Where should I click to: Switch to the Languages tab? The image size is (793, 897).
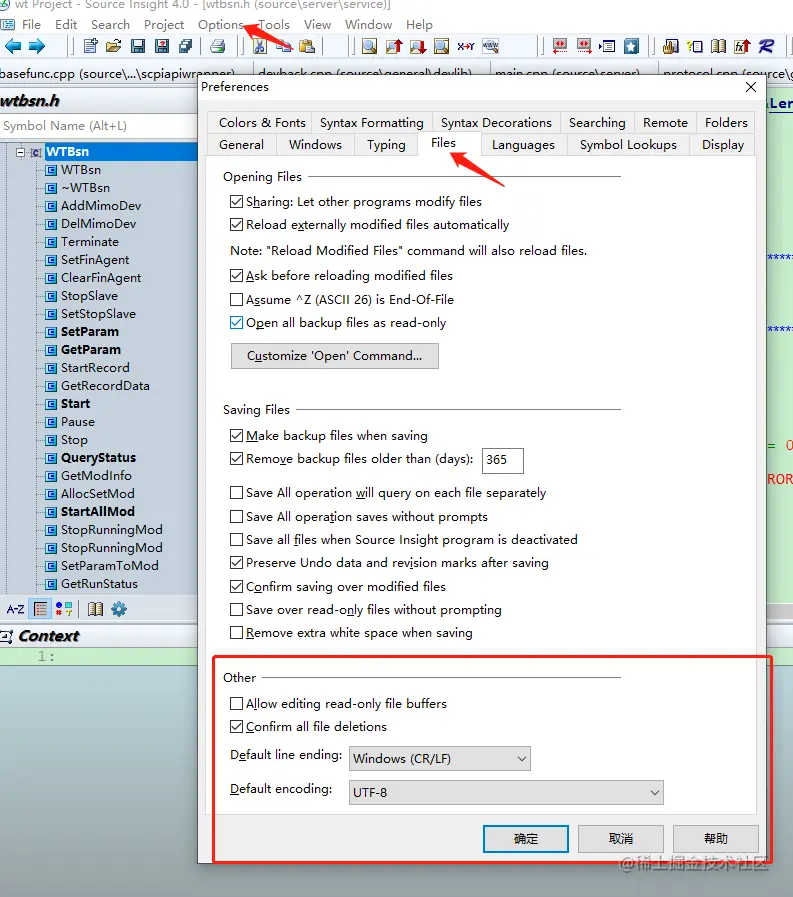[523, 145]
